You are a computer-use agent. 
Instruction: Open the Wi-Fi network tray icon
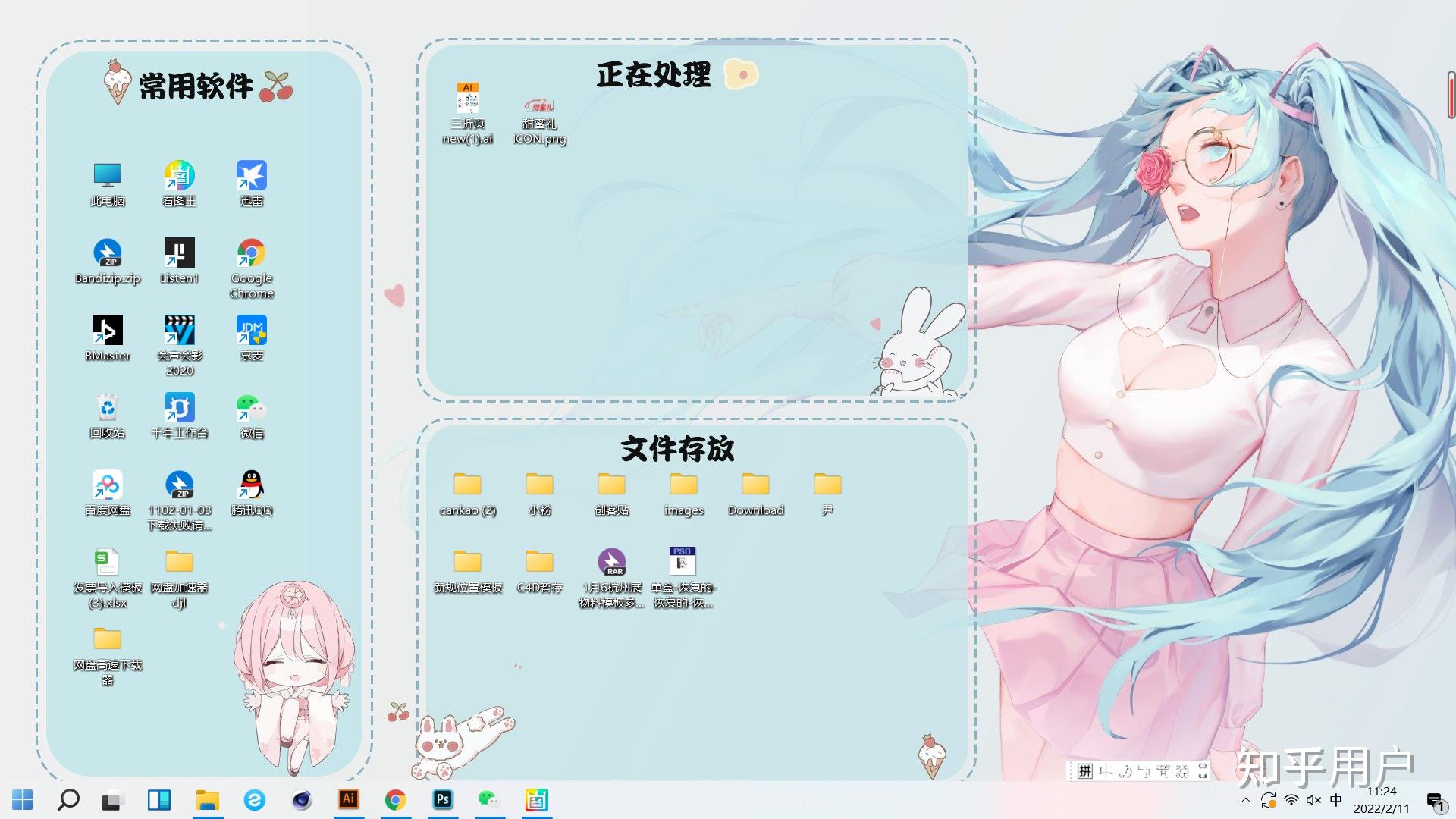click(1291, 800)
